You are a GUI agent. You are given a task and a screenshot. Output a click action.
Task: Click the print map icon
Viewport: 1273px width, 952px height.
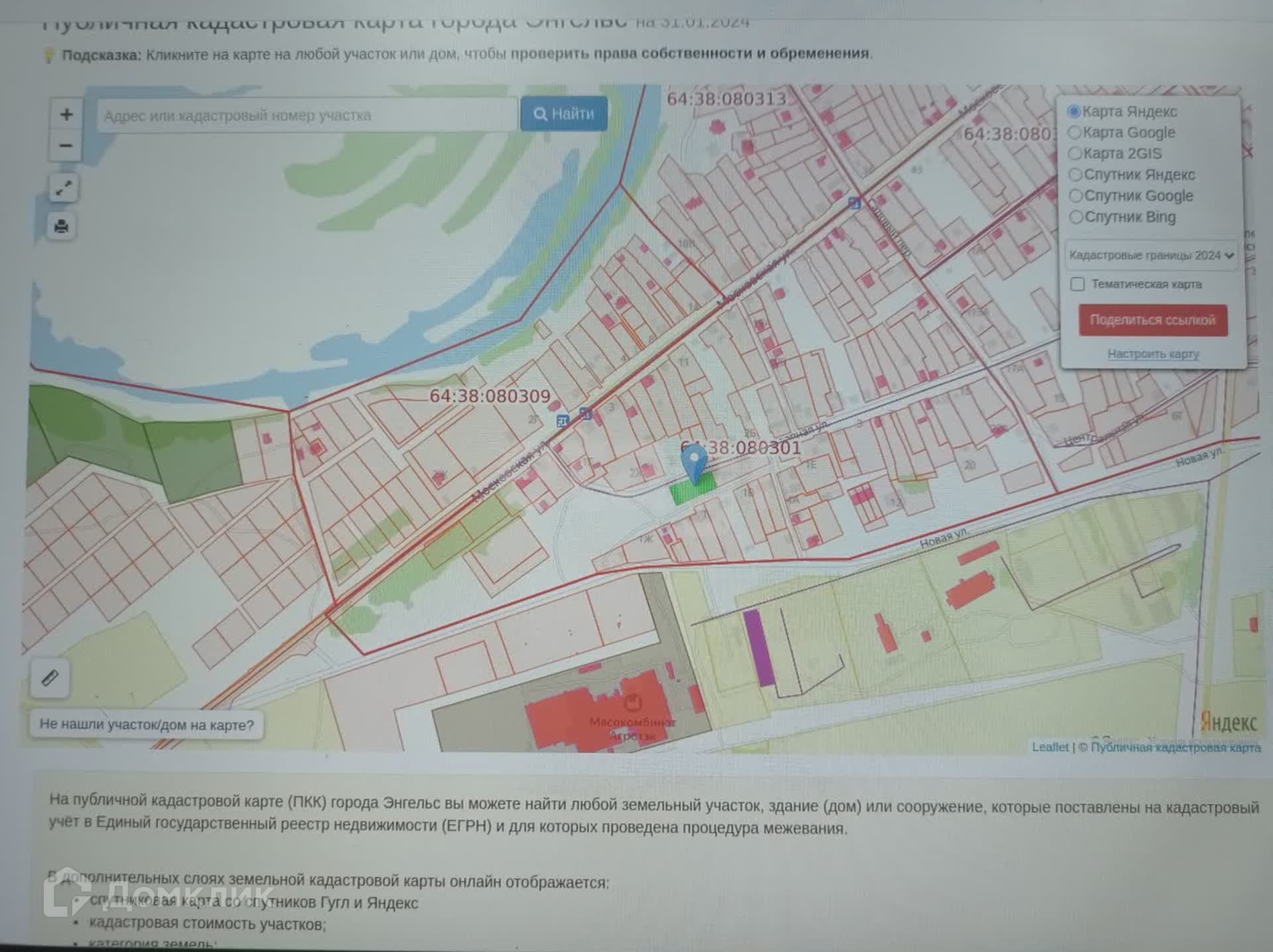62,227
